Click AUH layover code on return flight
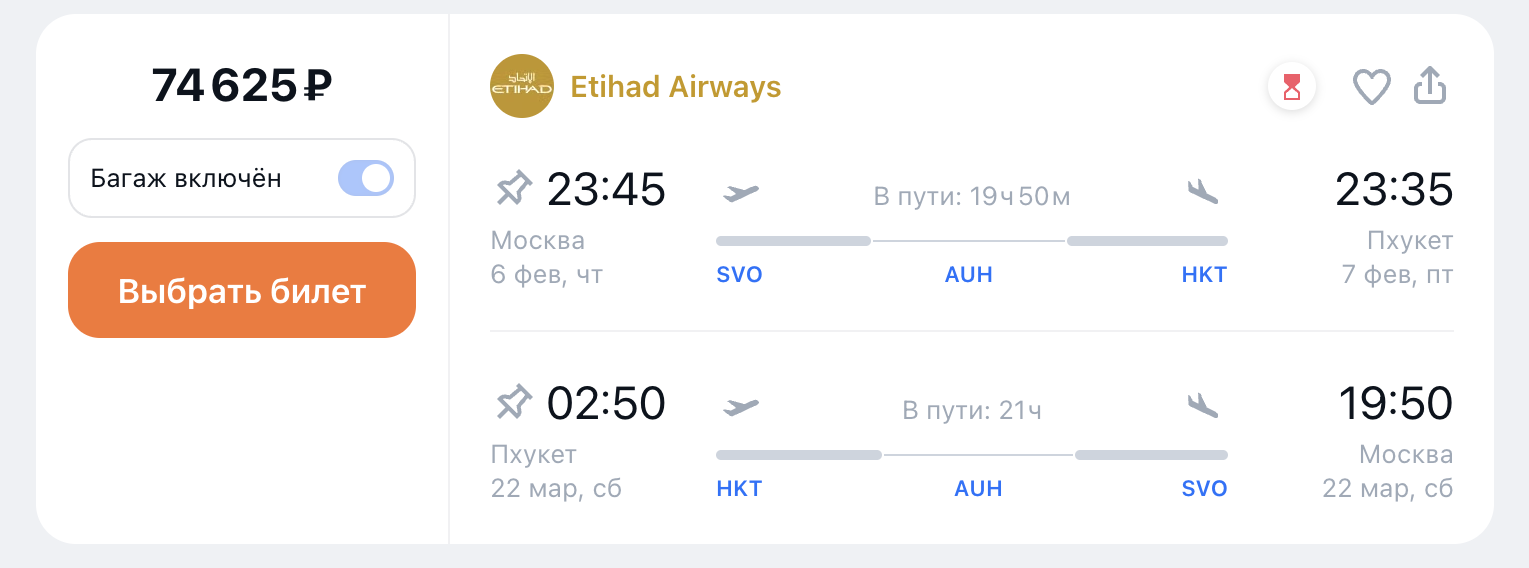The image size is (1529, 568). pyautogui.click(x=978, y=489)
